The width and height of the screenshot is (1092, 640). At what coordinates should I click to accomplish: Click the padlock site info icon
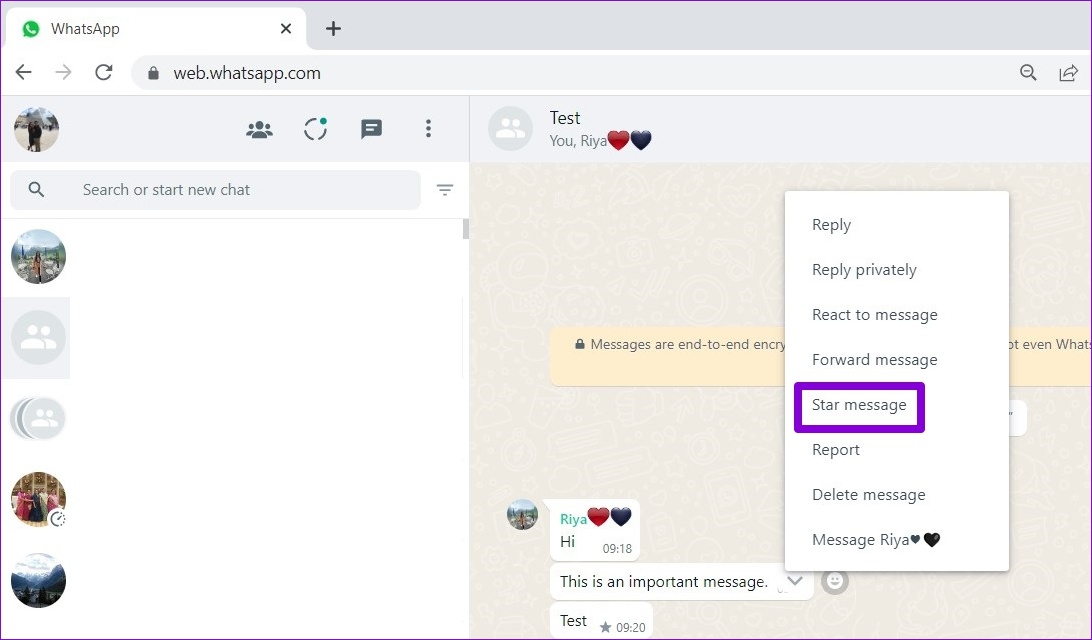154,73
